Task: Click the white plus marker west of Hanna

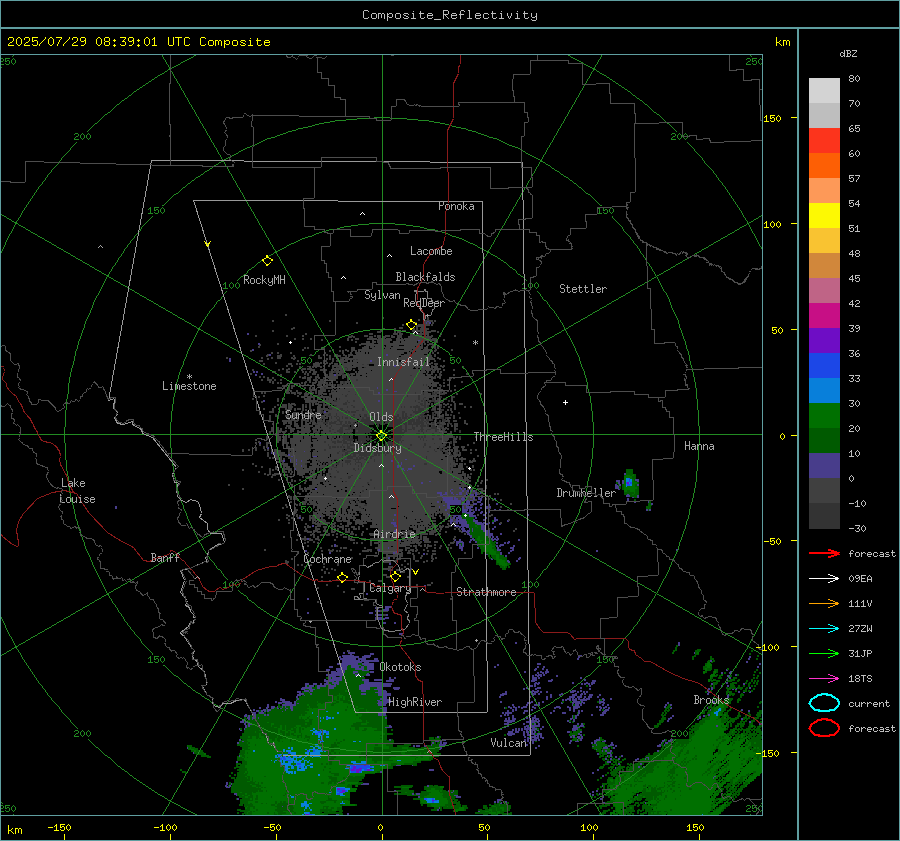Action: 565,402
